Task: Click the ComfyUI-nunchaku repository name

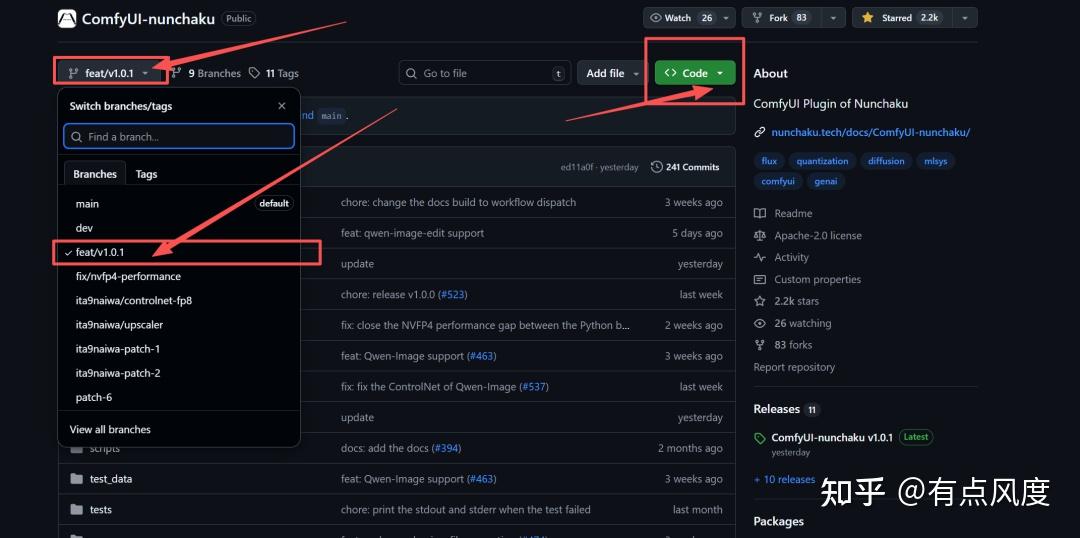Action: 148,19
